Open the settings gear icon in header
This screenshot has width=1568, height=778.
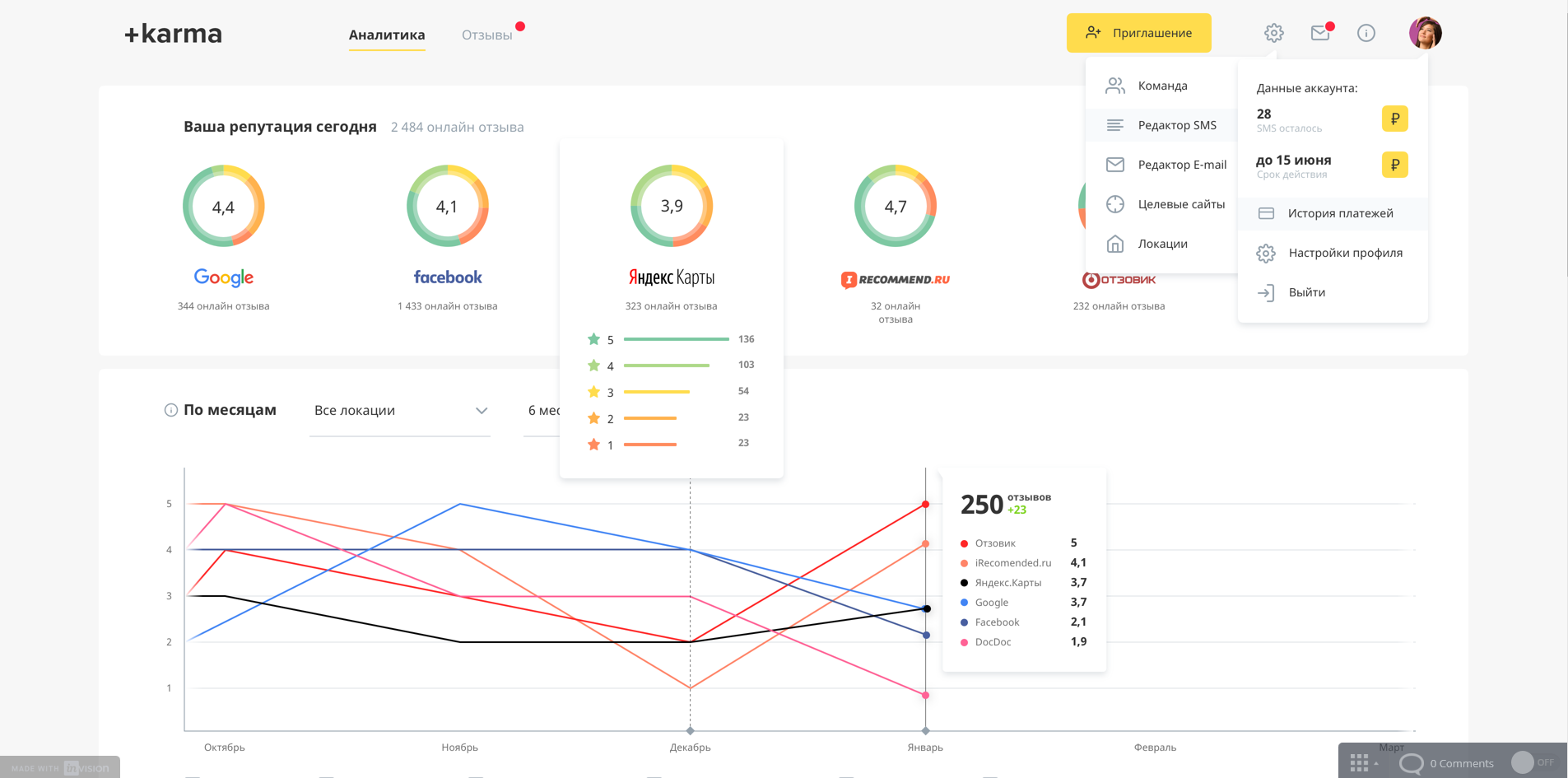(x=1273, y=33)
